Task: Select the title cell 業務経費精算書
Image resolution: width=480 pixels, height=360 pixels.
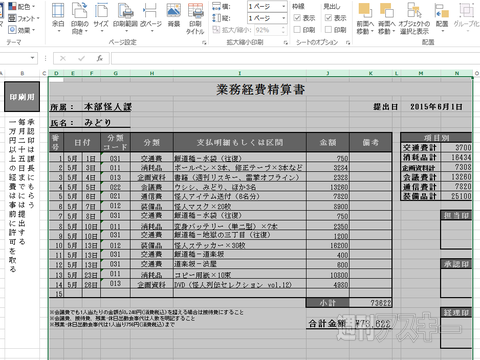Action: (260, 90)
